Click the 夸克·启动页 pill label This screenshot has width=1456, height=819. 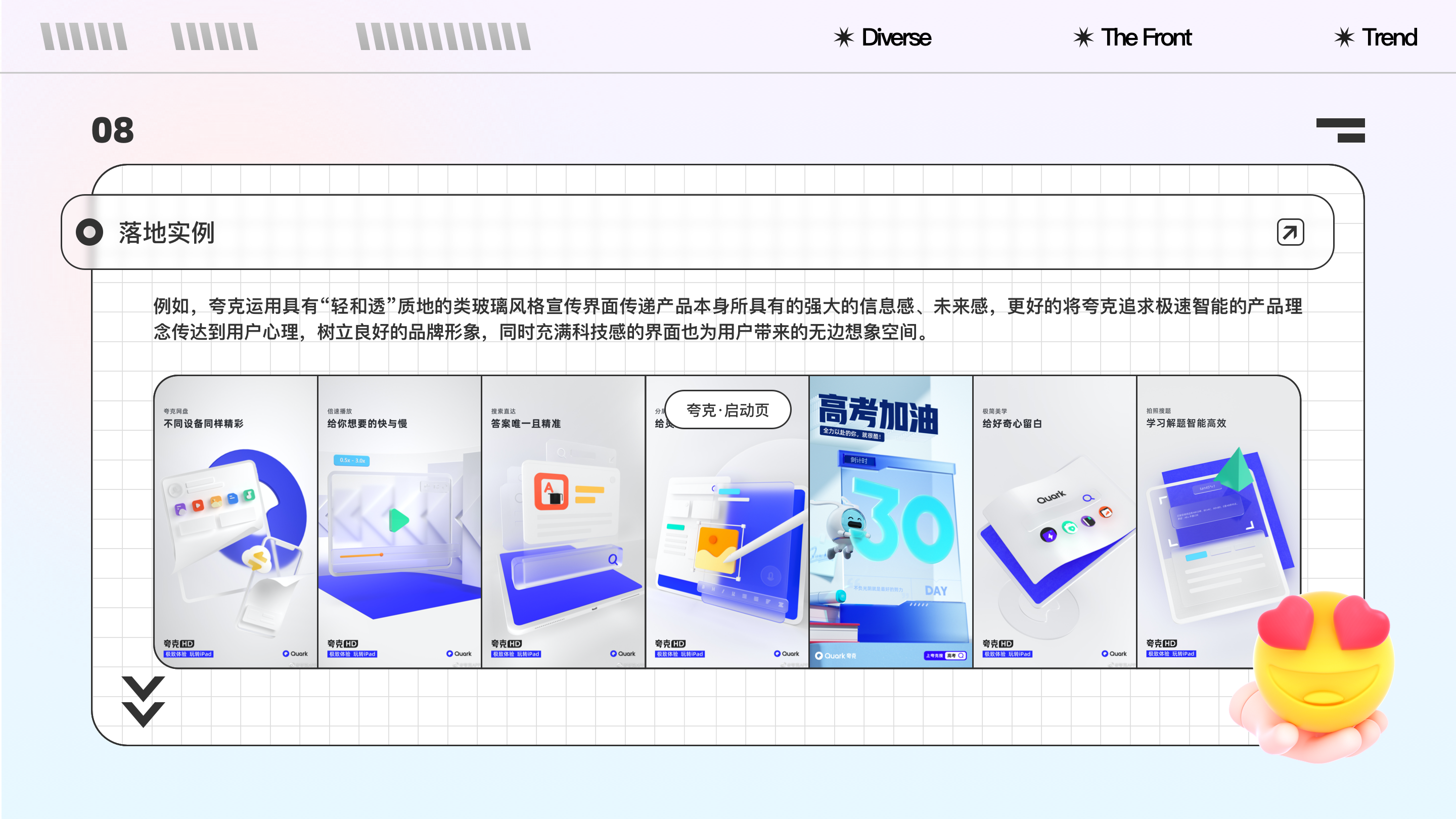(727, 410)
